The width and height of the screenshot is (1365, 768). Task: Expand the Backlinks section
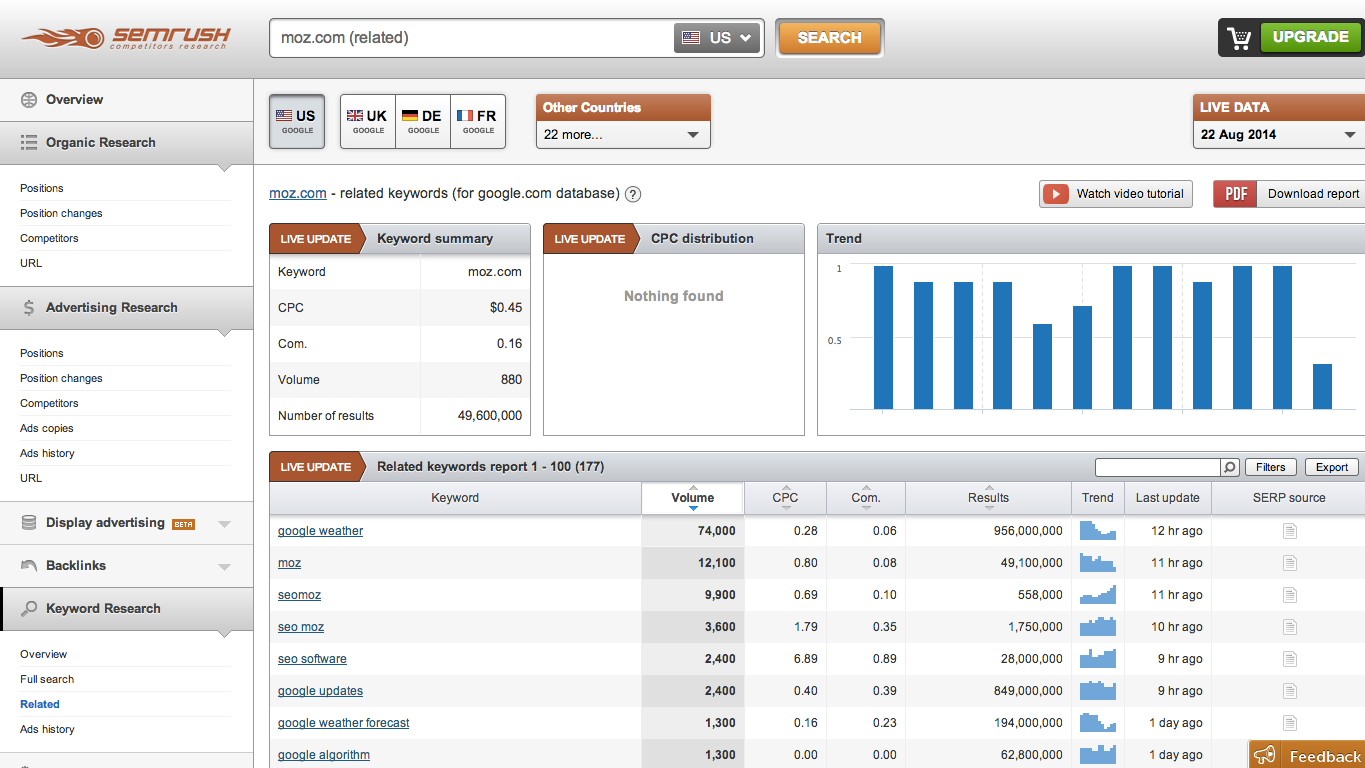[x=224, y=567]
